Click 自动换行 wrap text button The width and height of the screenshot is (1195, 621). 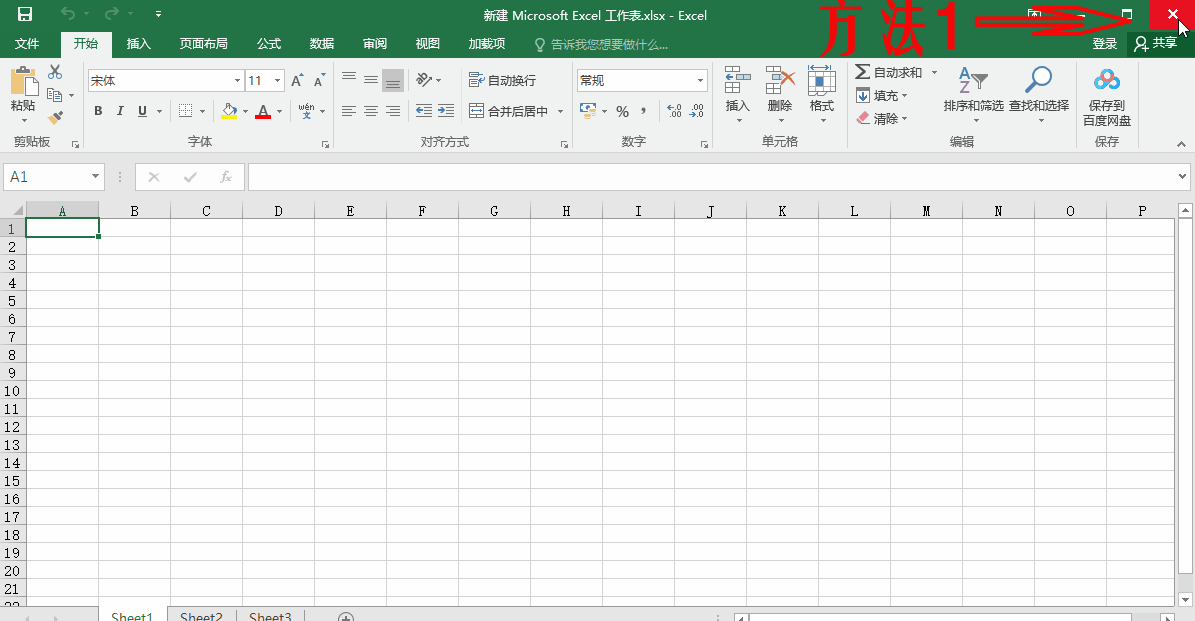(502, 80)
